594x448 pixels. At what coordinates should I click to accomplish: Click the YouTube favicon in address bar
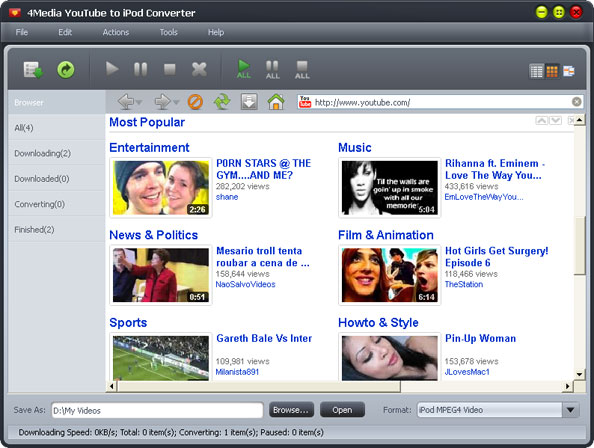(x=305, y=102)
